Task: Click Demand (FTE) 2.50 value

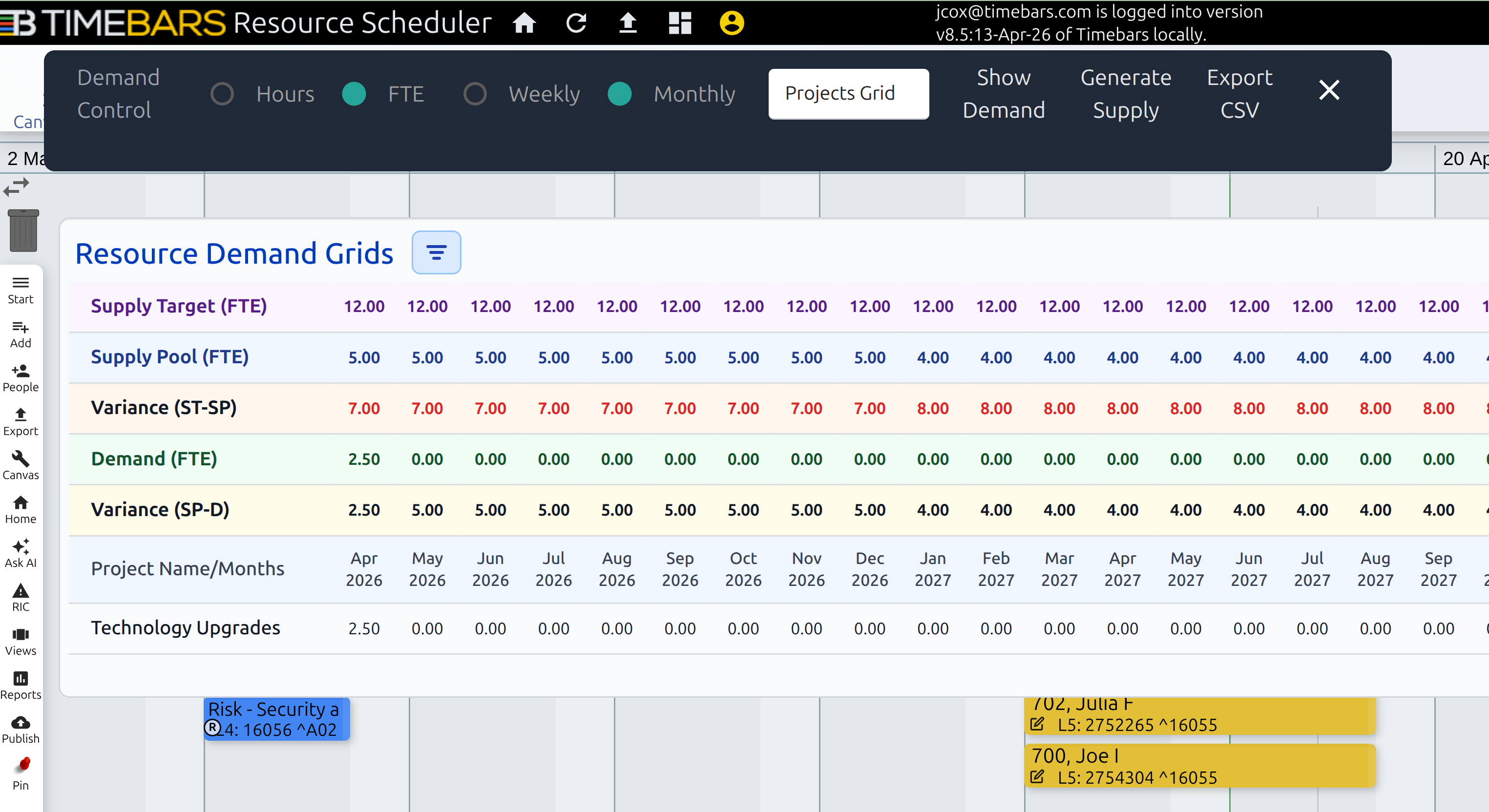Action: 364,459
